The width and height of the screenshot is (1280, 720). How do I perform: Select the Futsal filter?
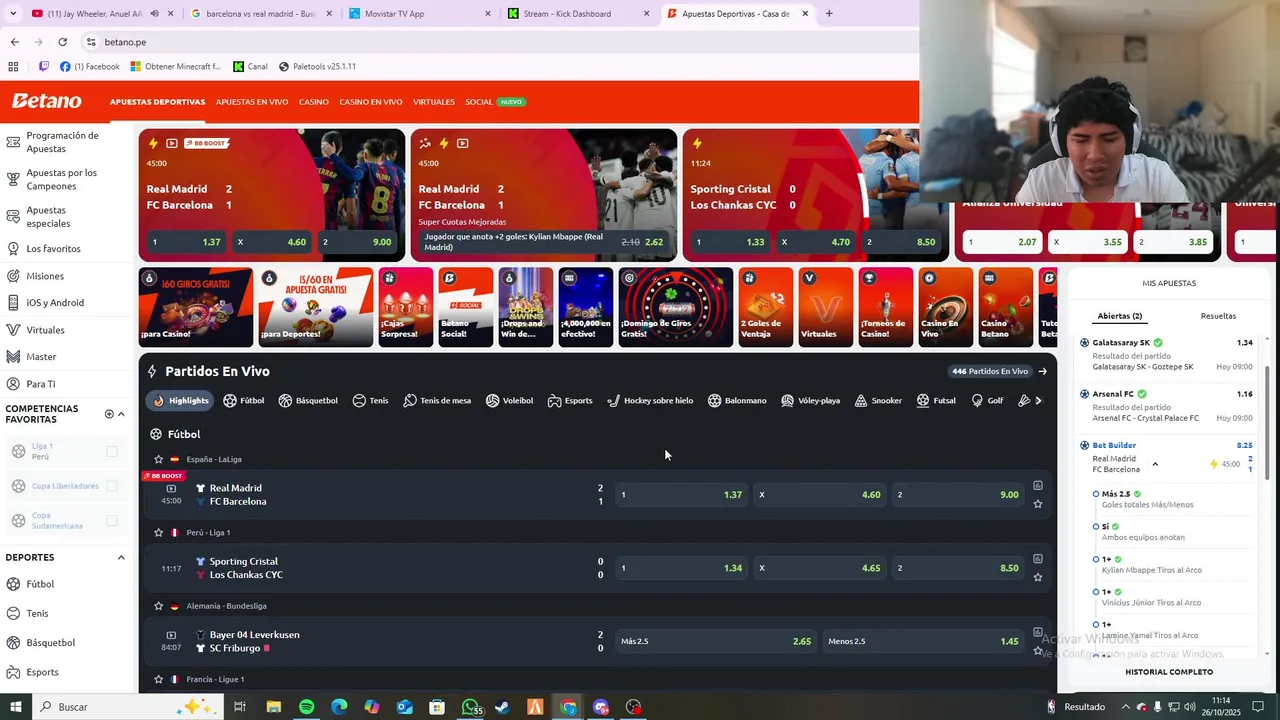coord(936,400)
